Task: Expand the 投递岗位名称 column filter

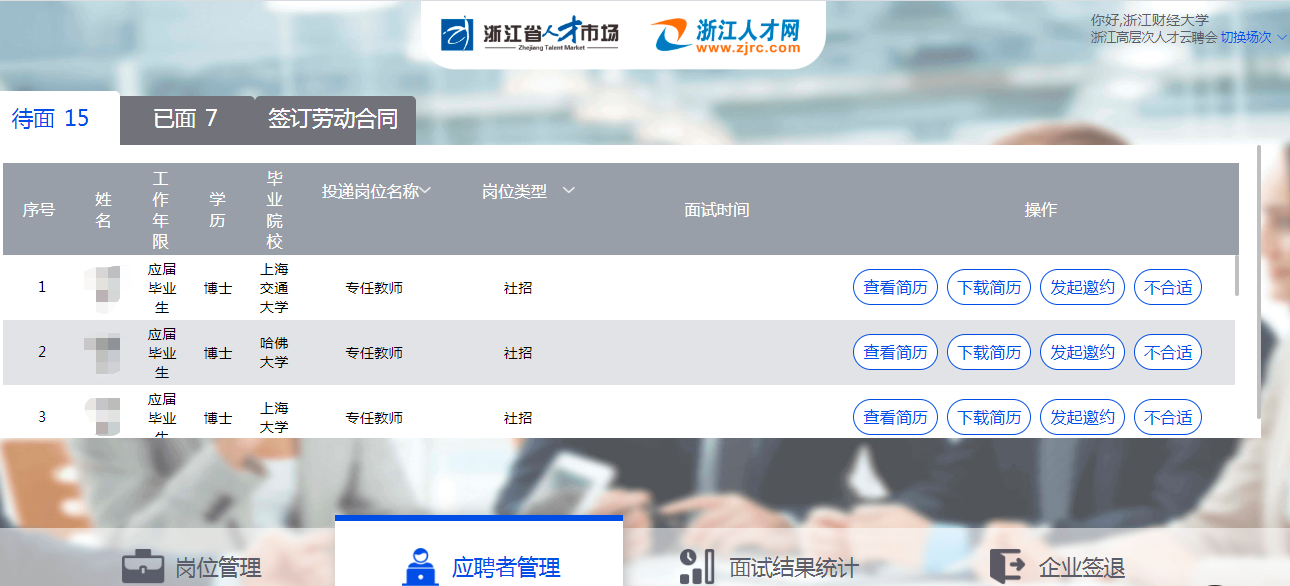Action: coord(426,191)
